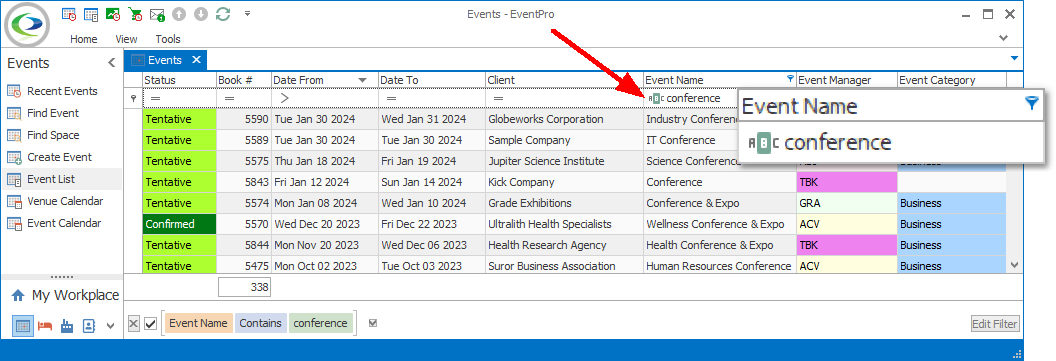Collapse the ribbon using the chevron at right
The image size is (1056, 361).
[x=1003, y=38]
